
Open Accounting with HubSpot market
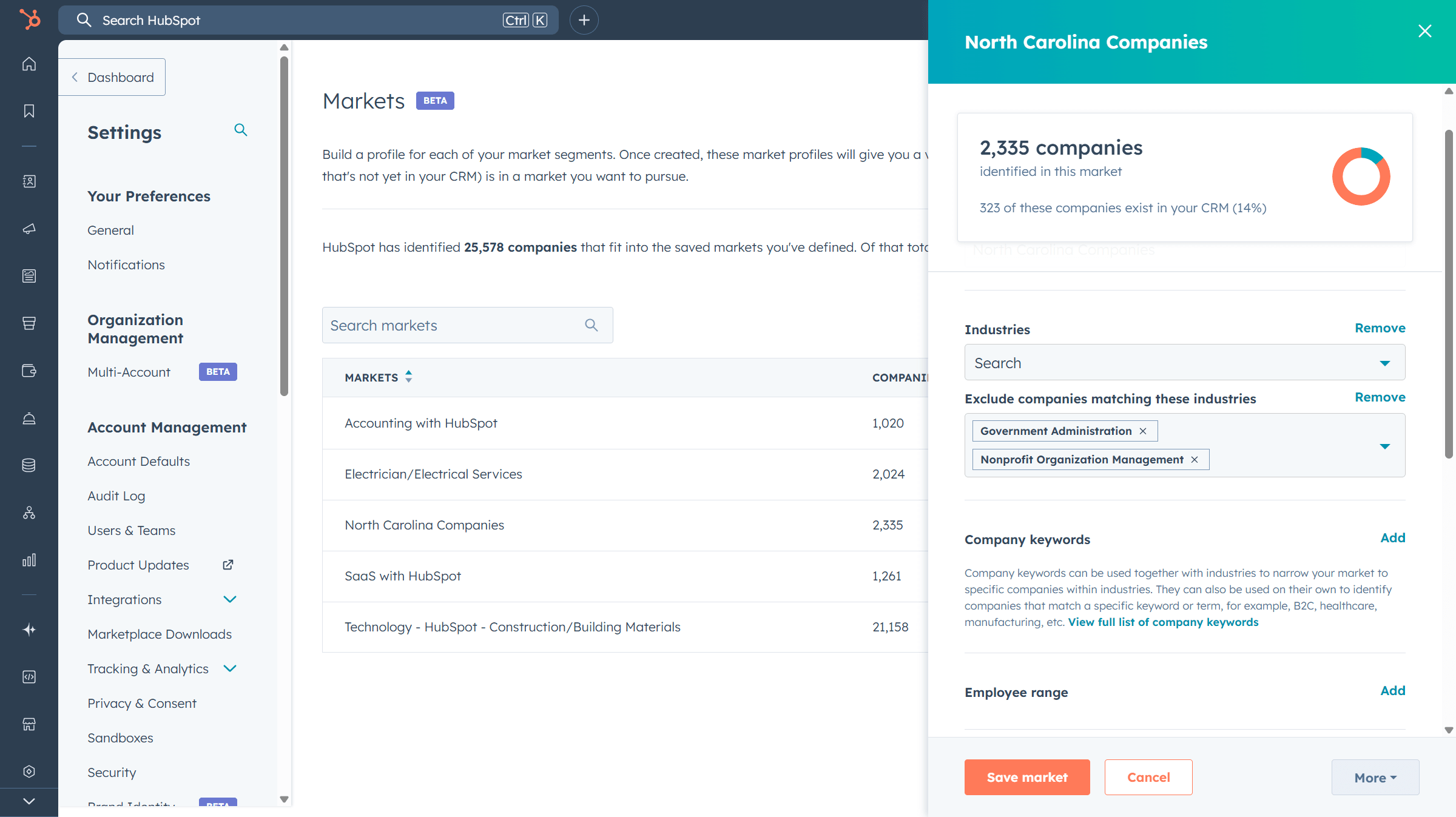tap(421, 423)
